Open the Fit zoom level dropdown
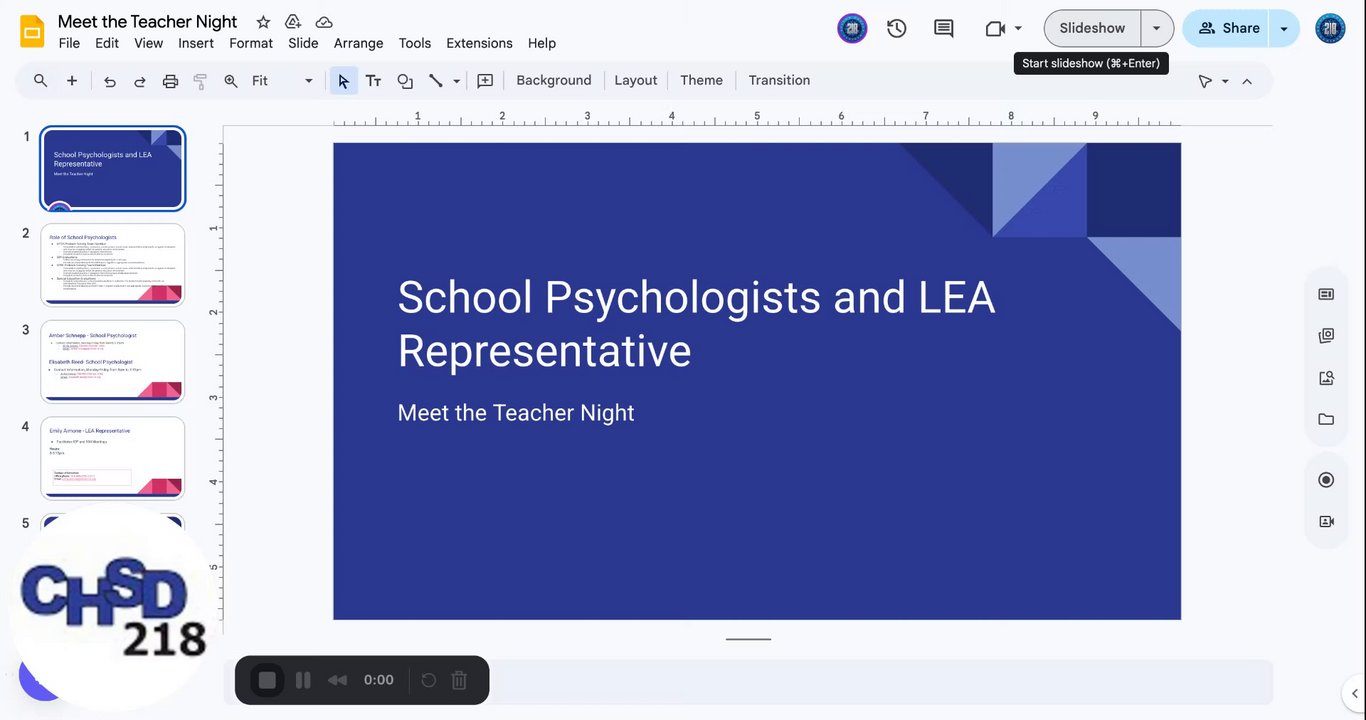Screen dimensions: 1366x720 point(283,81)
